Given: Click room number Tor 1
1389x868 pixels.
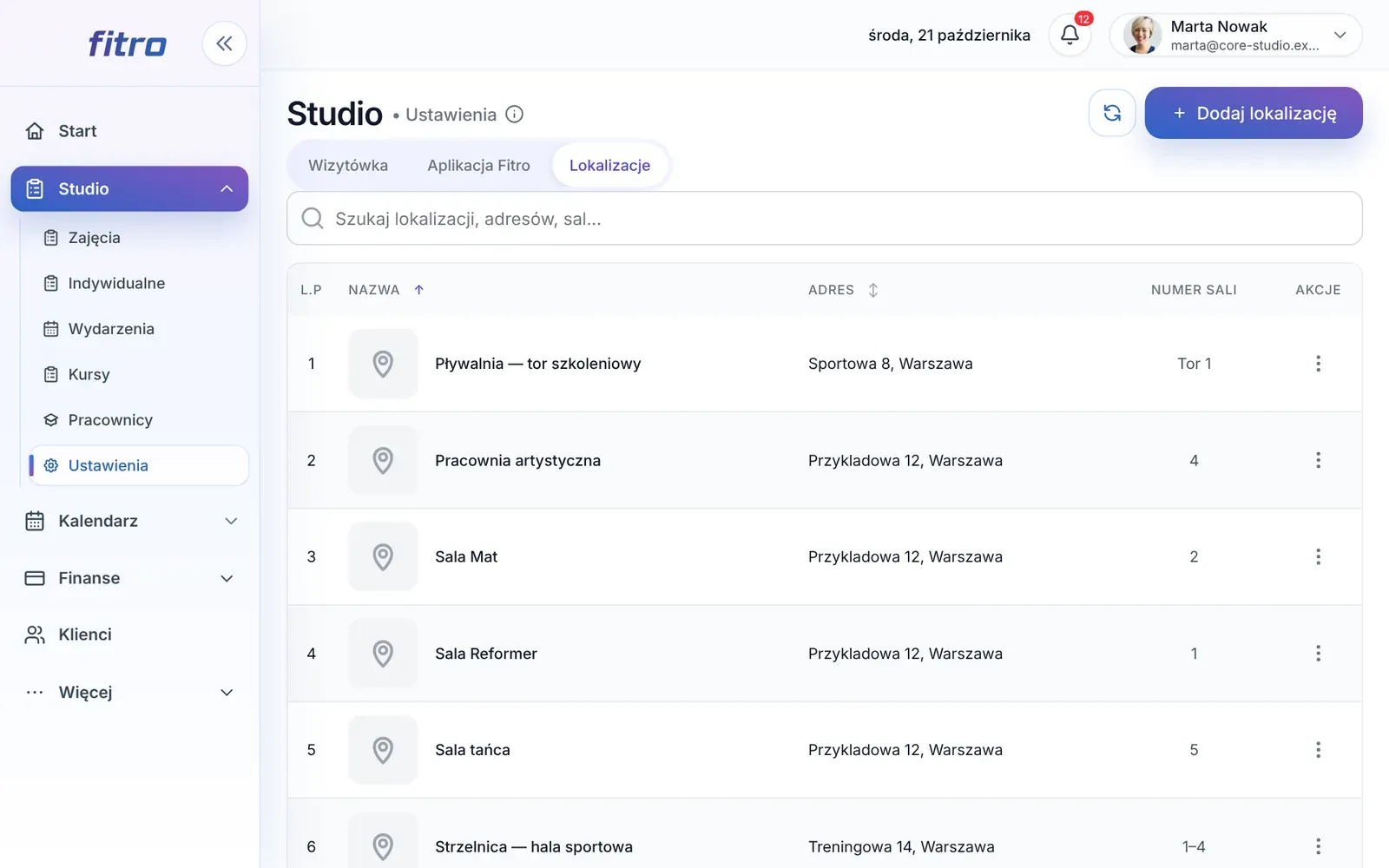Looking at the screenshot, I should coord(1195,364).
